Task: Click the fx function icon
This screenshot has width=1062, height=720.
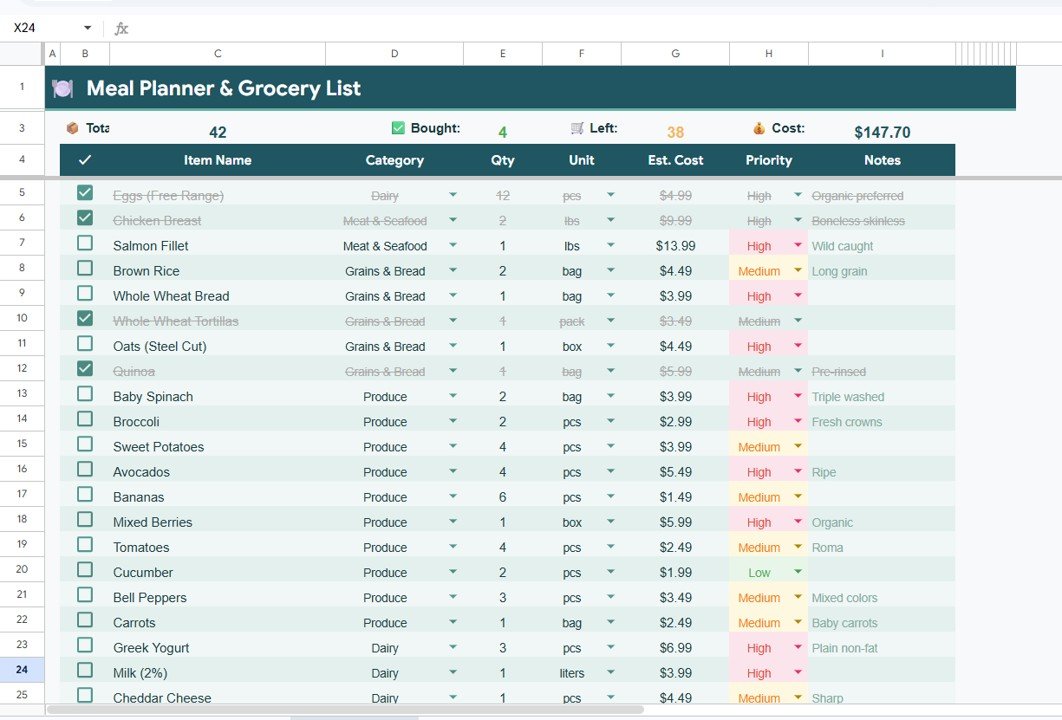Action: pyautogui.click(x=121, y=28)
